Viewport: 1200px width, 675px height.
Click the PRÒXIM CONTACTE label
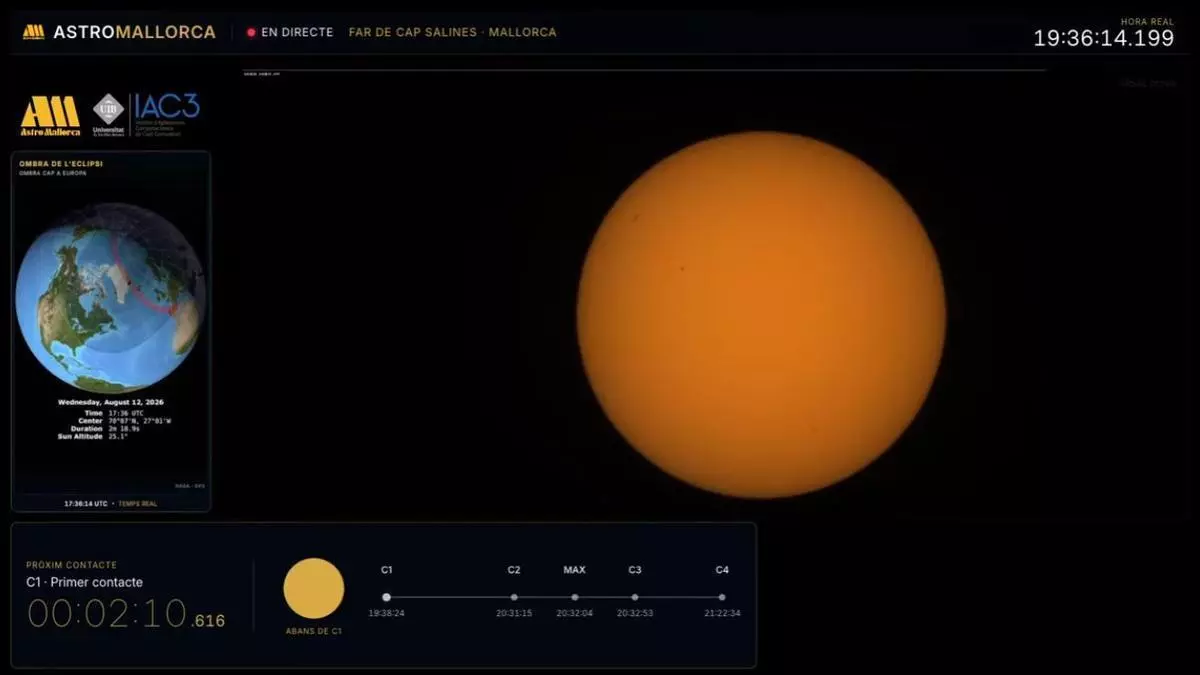pyautogui.click(x=71, y=565)
